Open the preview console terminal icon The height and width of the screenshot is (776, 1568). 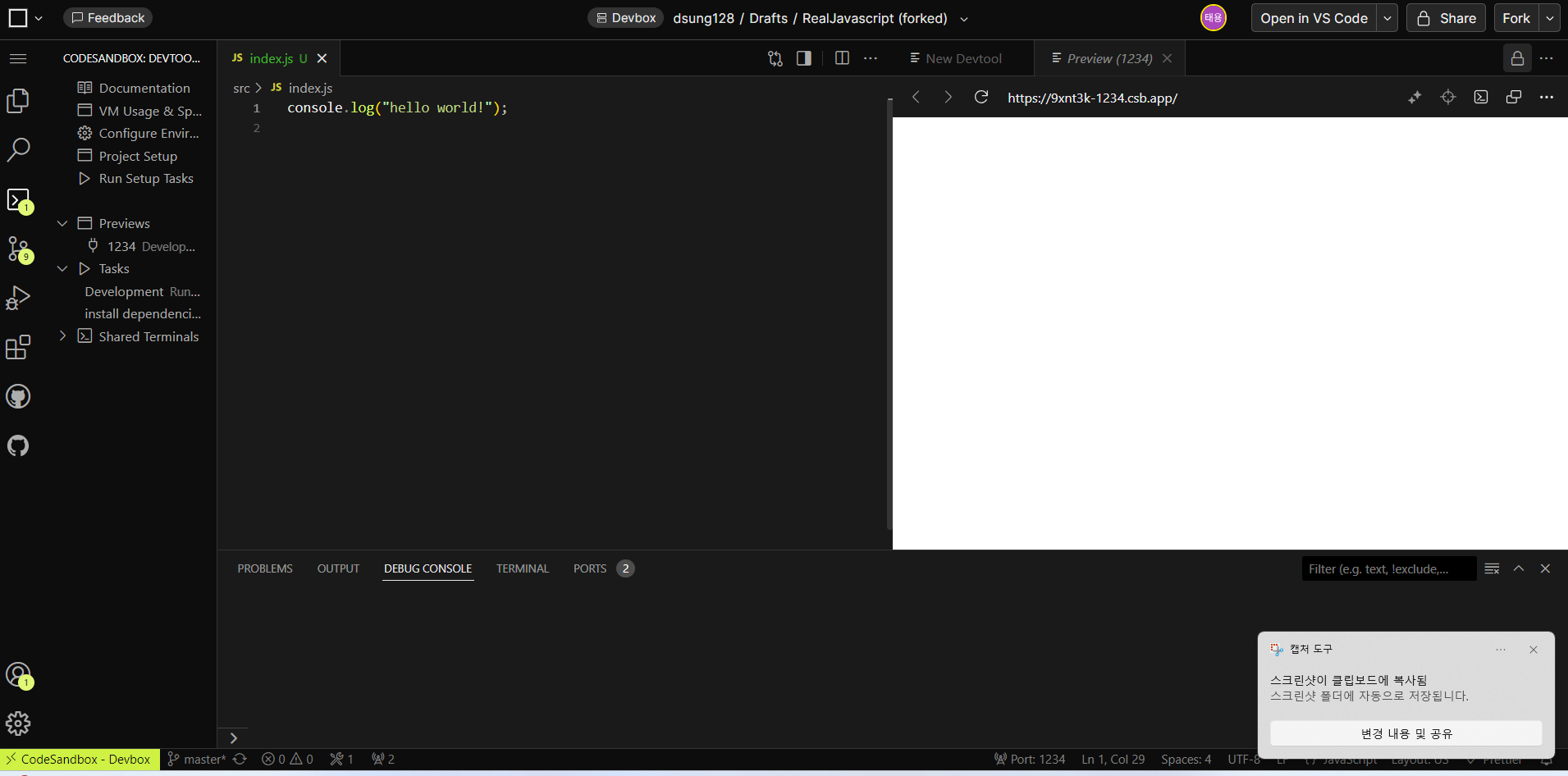click(1481, 98)
